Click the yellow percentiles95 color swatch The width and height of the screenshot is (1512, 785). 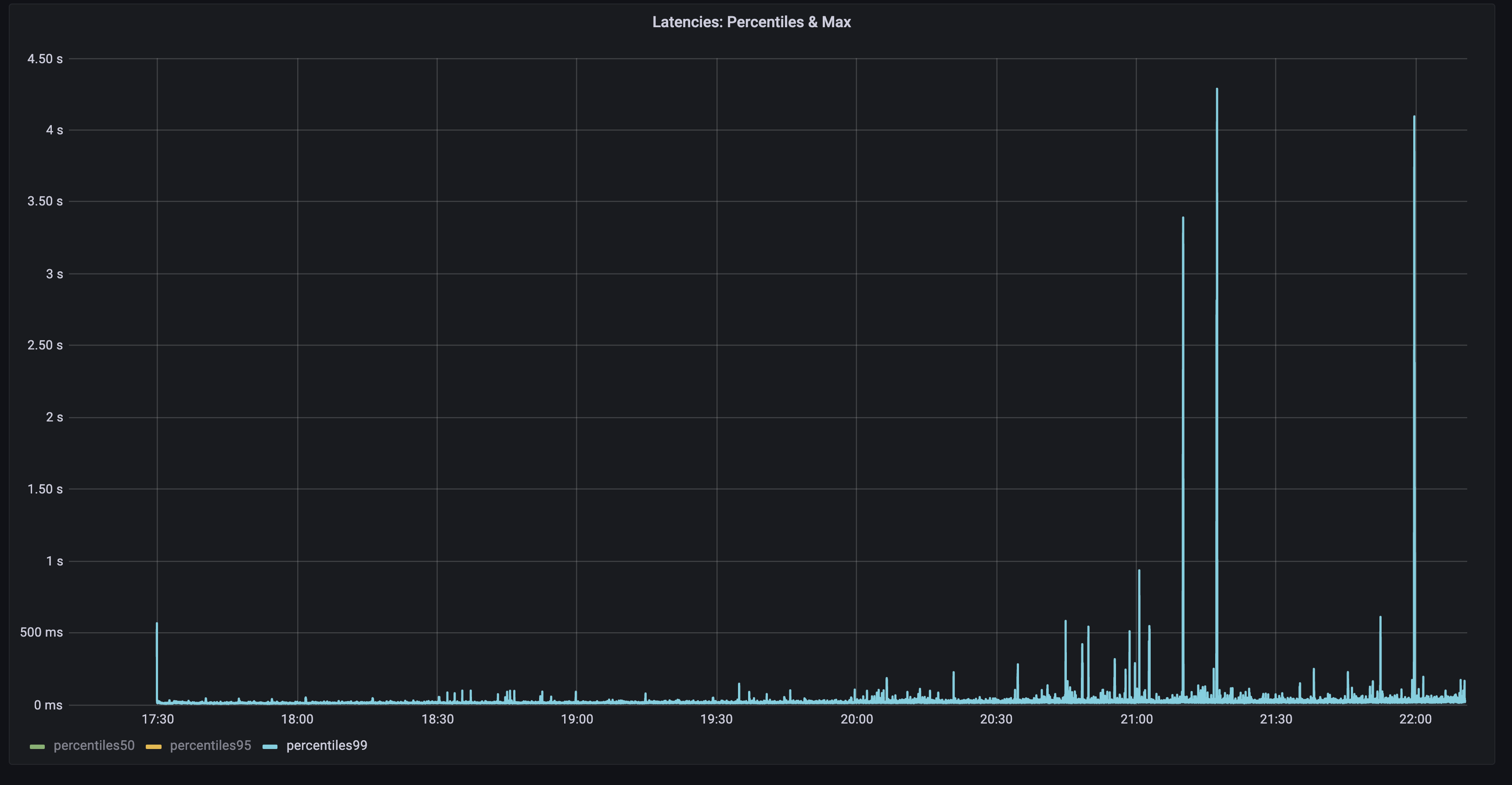coord(153,747)
